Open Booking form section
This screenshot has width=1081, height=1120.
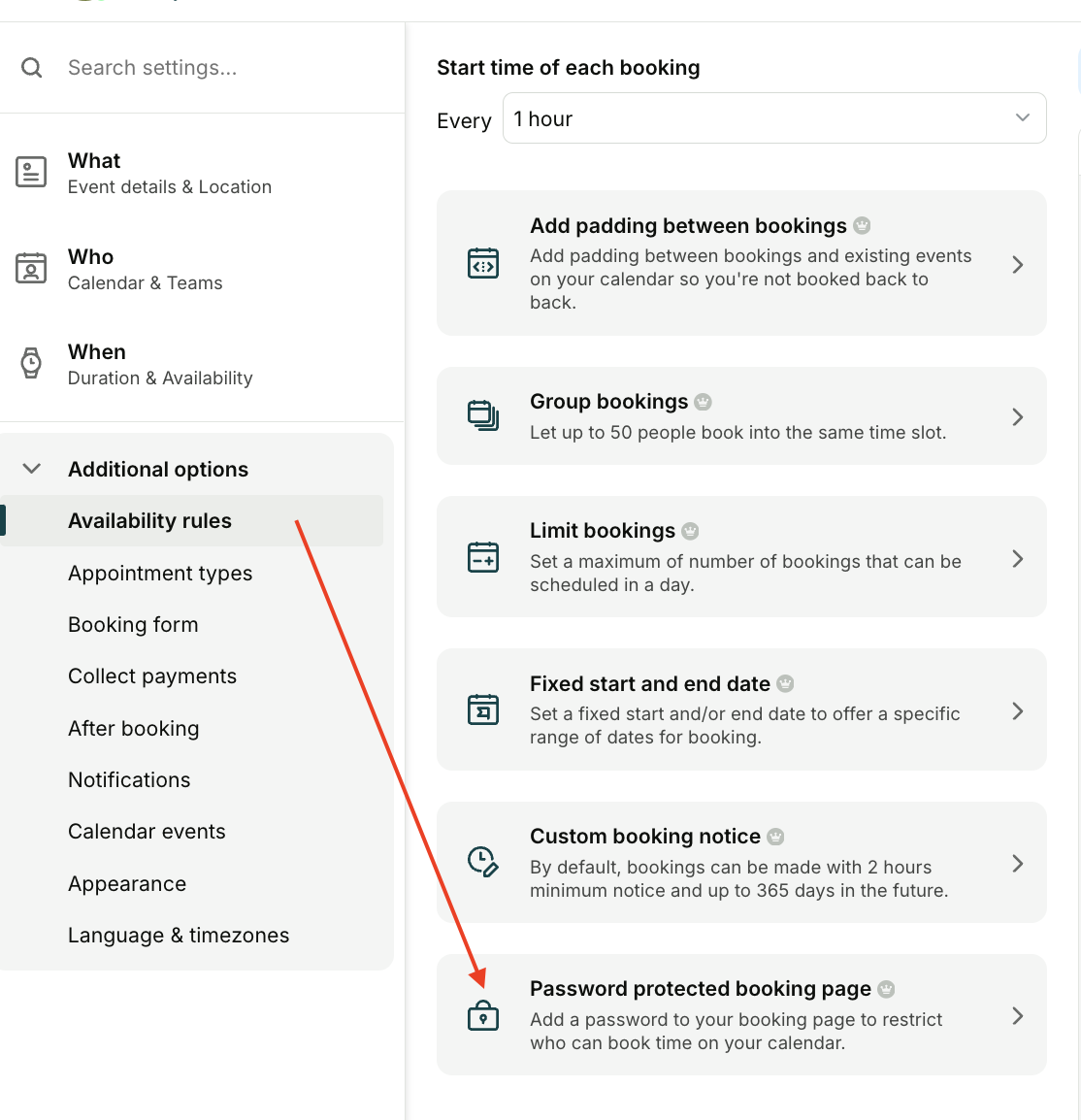[x=133, y=624]
